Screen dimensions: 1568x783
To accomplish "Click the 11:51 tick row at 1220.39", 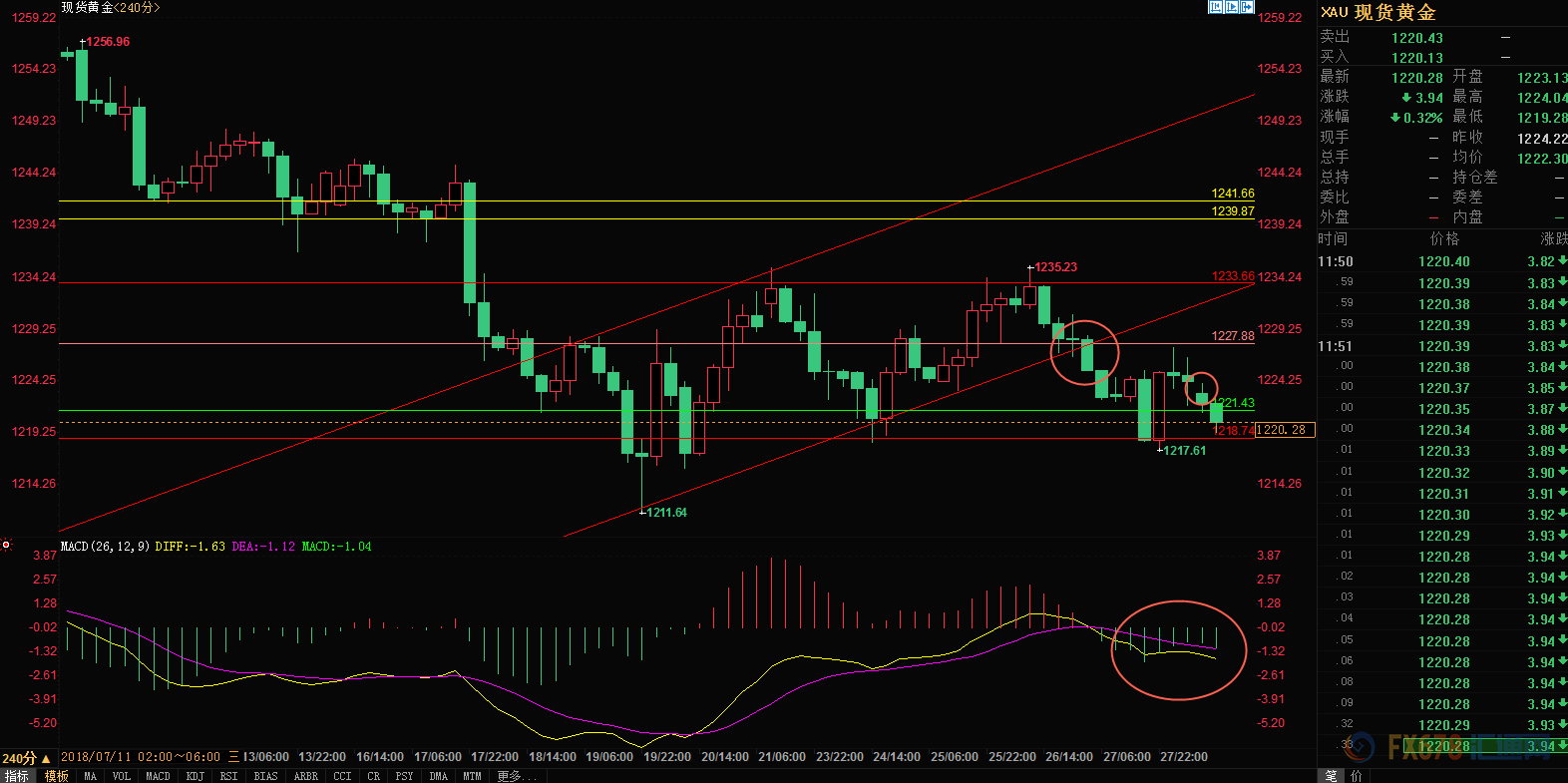I will point(1442,346).
